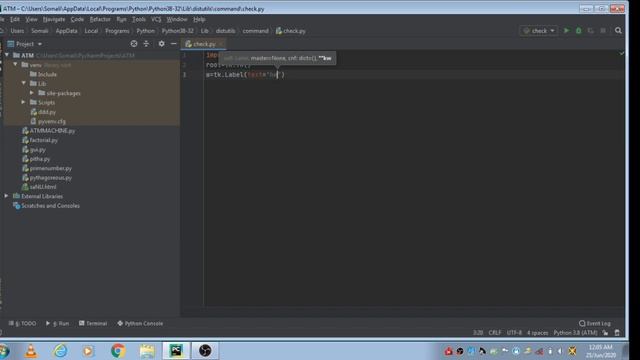
Task: Click run with coverage icon
Action: 591,31
